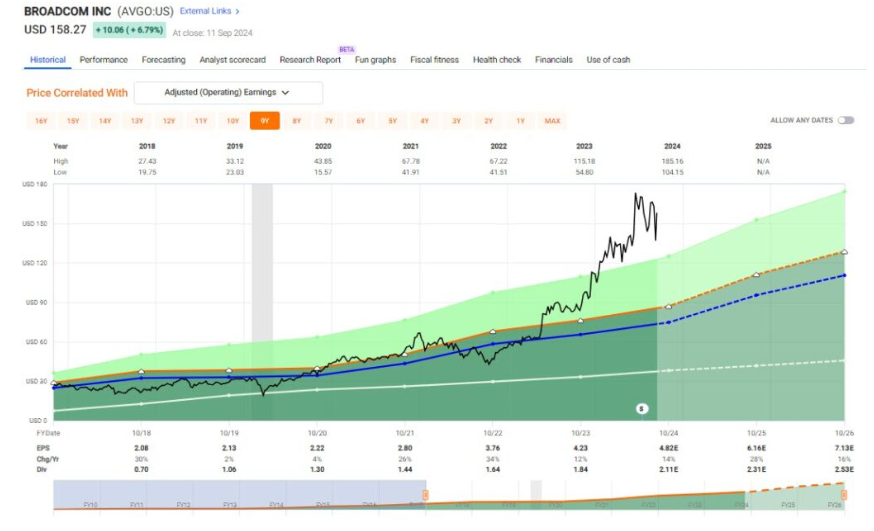The image size is (874, 531).
Task: Open the Performance tab
Action: (x=103, y=60)
